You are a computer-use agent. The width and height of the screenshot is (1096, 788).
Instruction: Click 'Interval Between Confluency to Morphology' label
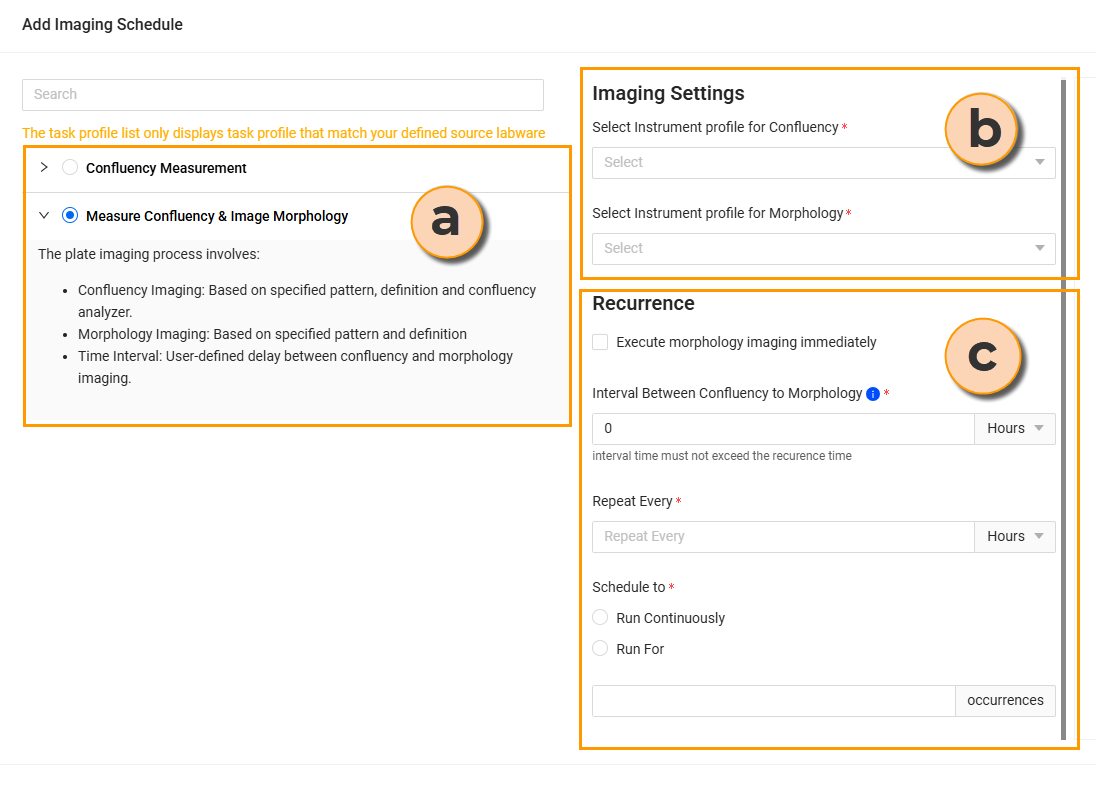click(x=727, y=394)
